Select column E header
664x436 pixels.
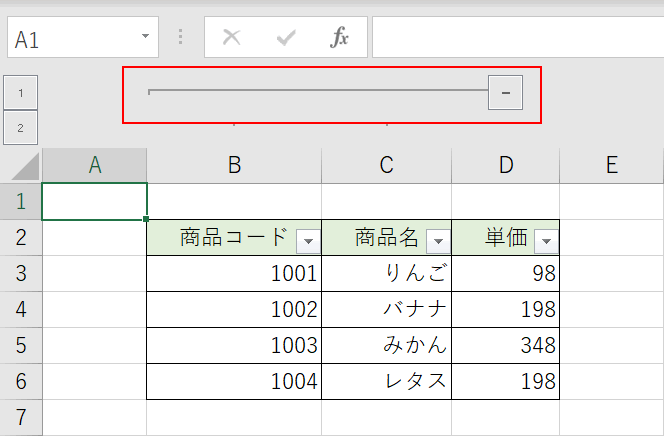(612, 166)
